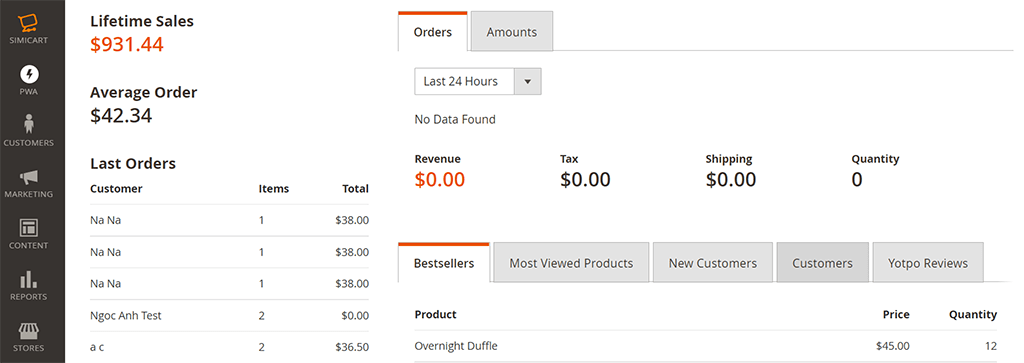Select the Bestsellers tab
Viewport: 1024px width, 363px height.
[444, 263]
